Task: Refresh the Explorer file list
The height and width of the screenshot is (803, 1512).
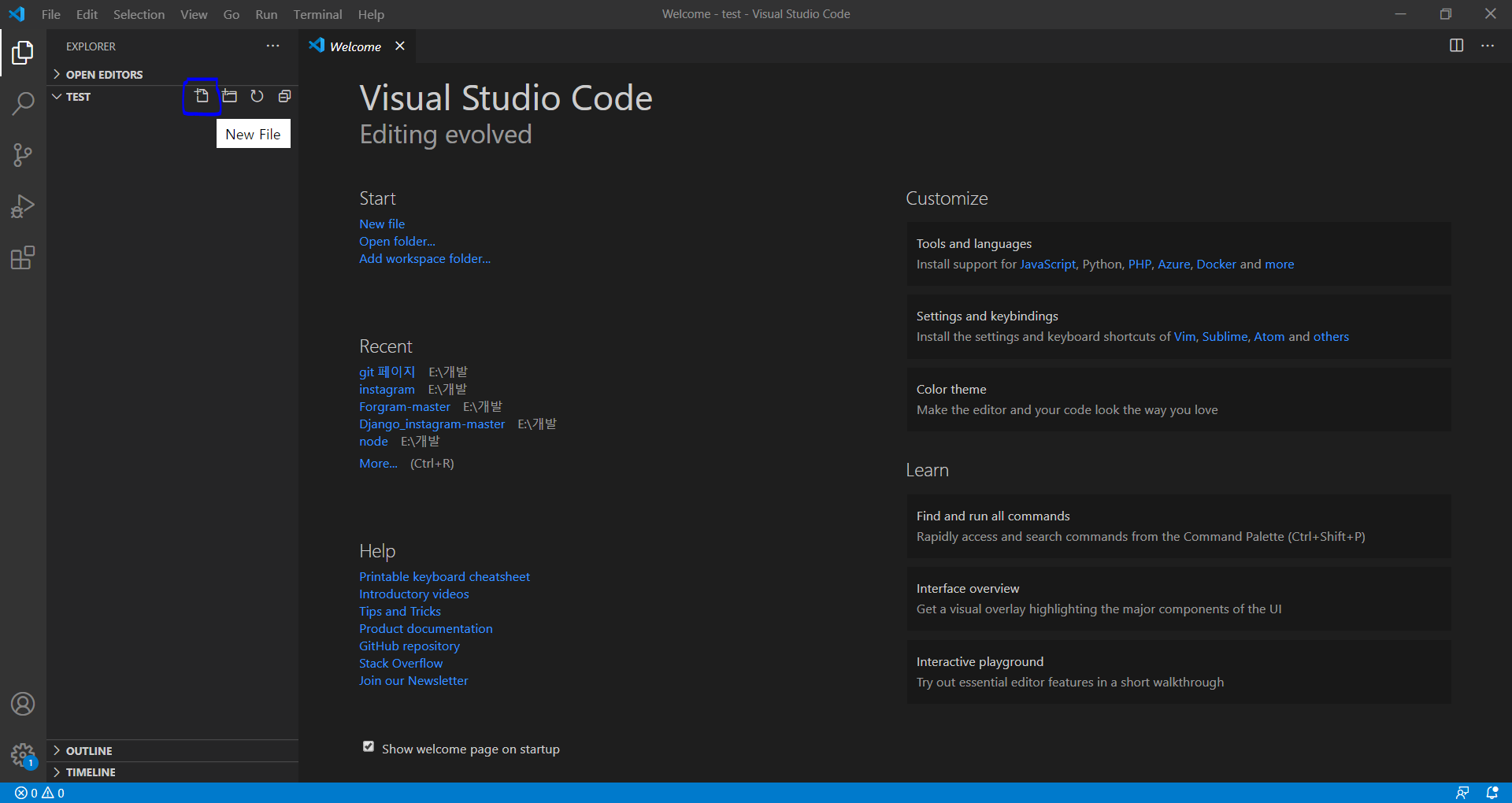Action: click(x=257, y=96)
